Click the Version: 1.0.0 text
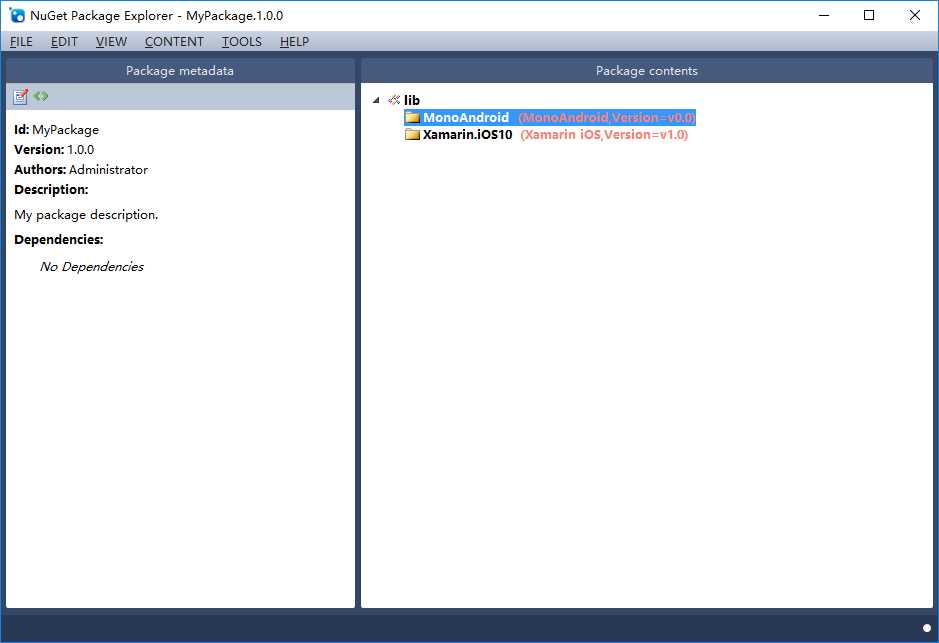 [x=54, y=150]
